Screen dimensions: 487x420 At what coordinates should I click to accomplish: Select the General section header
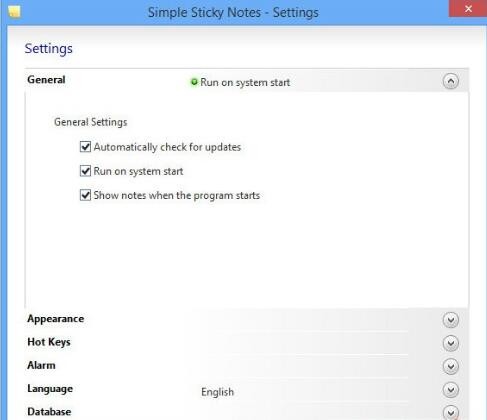click(46, 80)
